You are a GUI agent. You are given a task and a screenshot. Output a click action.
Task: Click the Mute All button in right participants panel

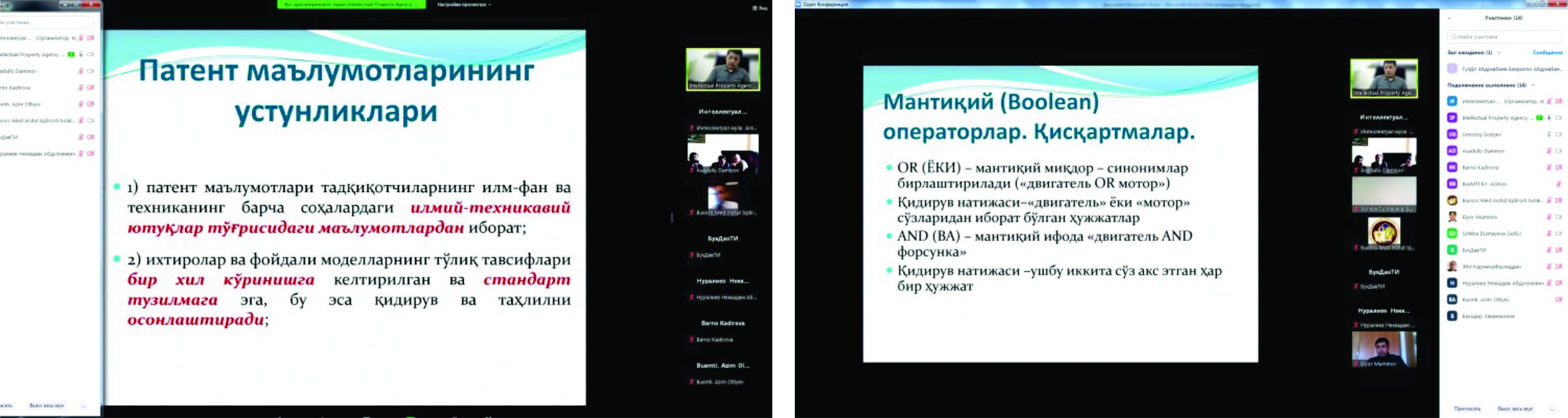click(1514, 408)
